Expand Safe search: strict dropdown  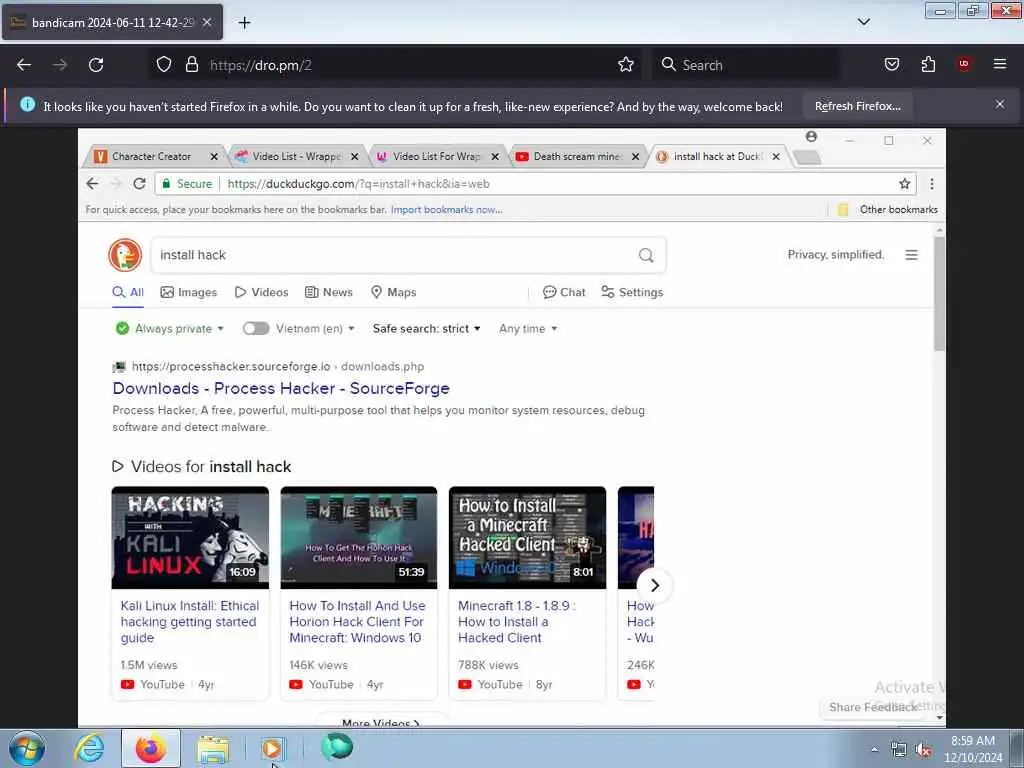[426, 328]
